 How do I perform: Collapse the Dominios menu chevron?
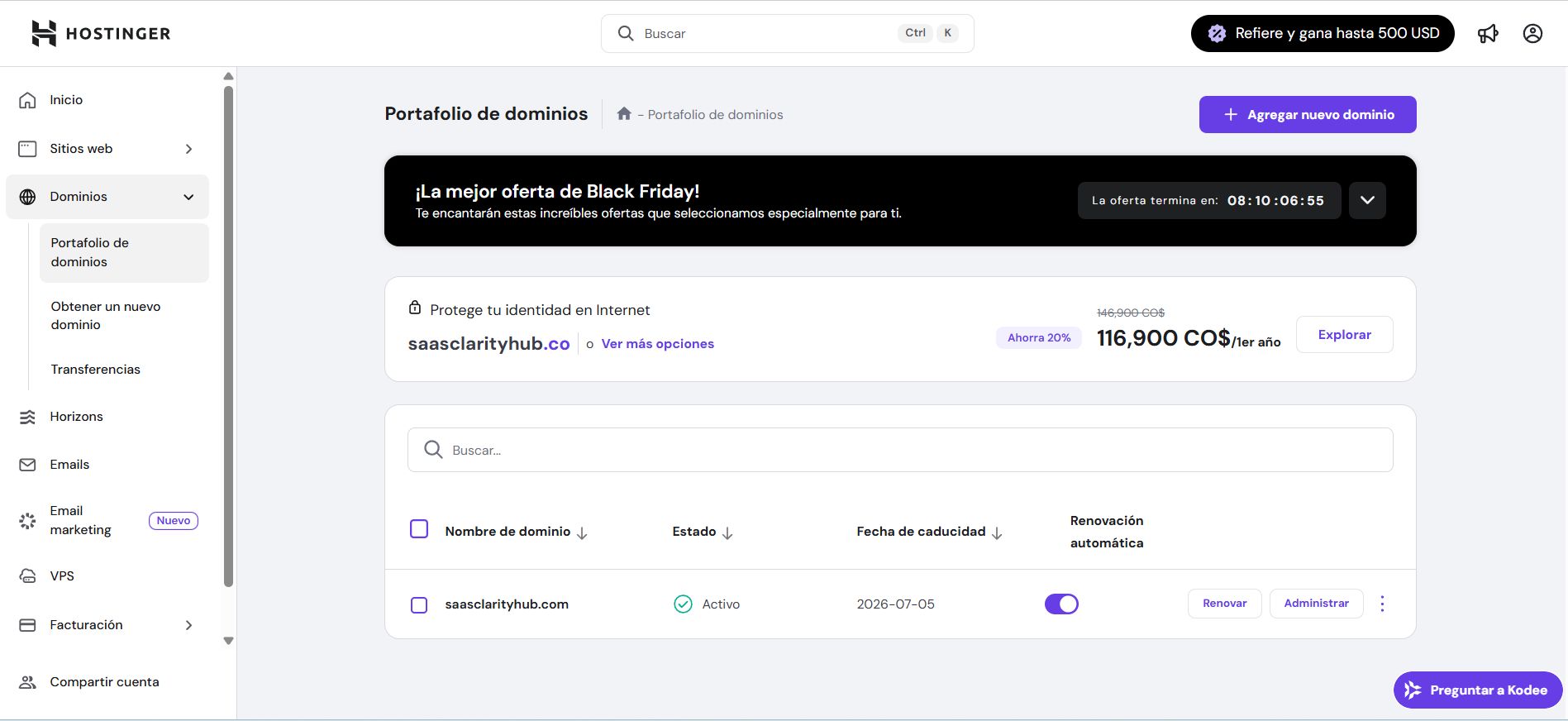pyautogui.click(x=188, y=197)
